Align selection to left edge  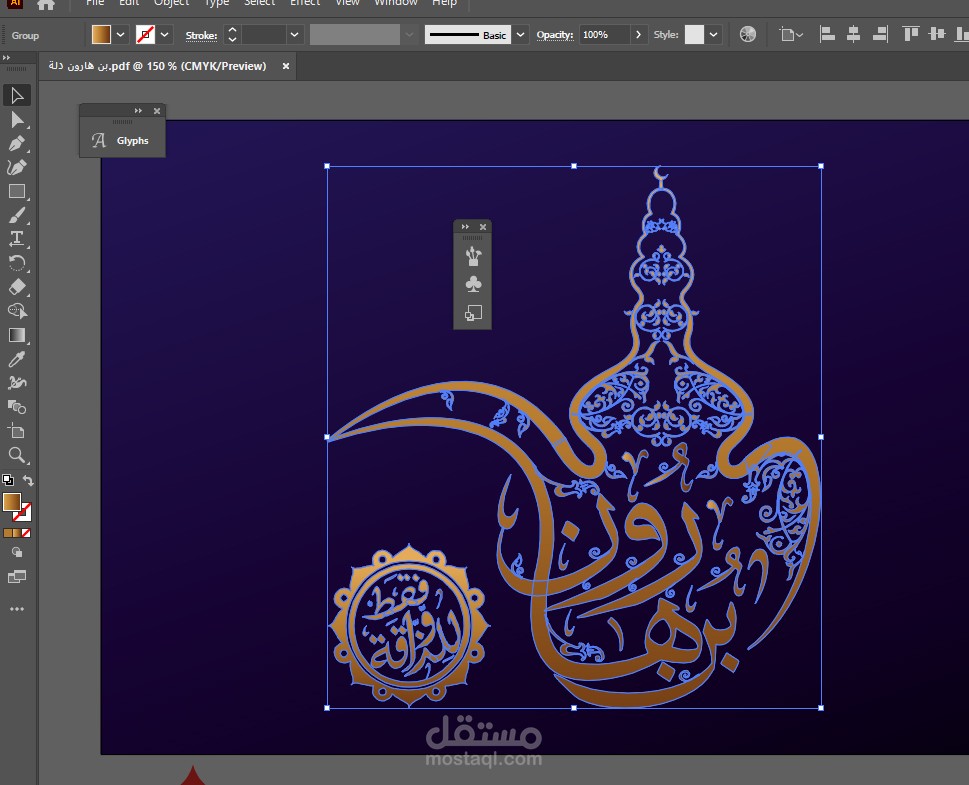coord(827,34)
